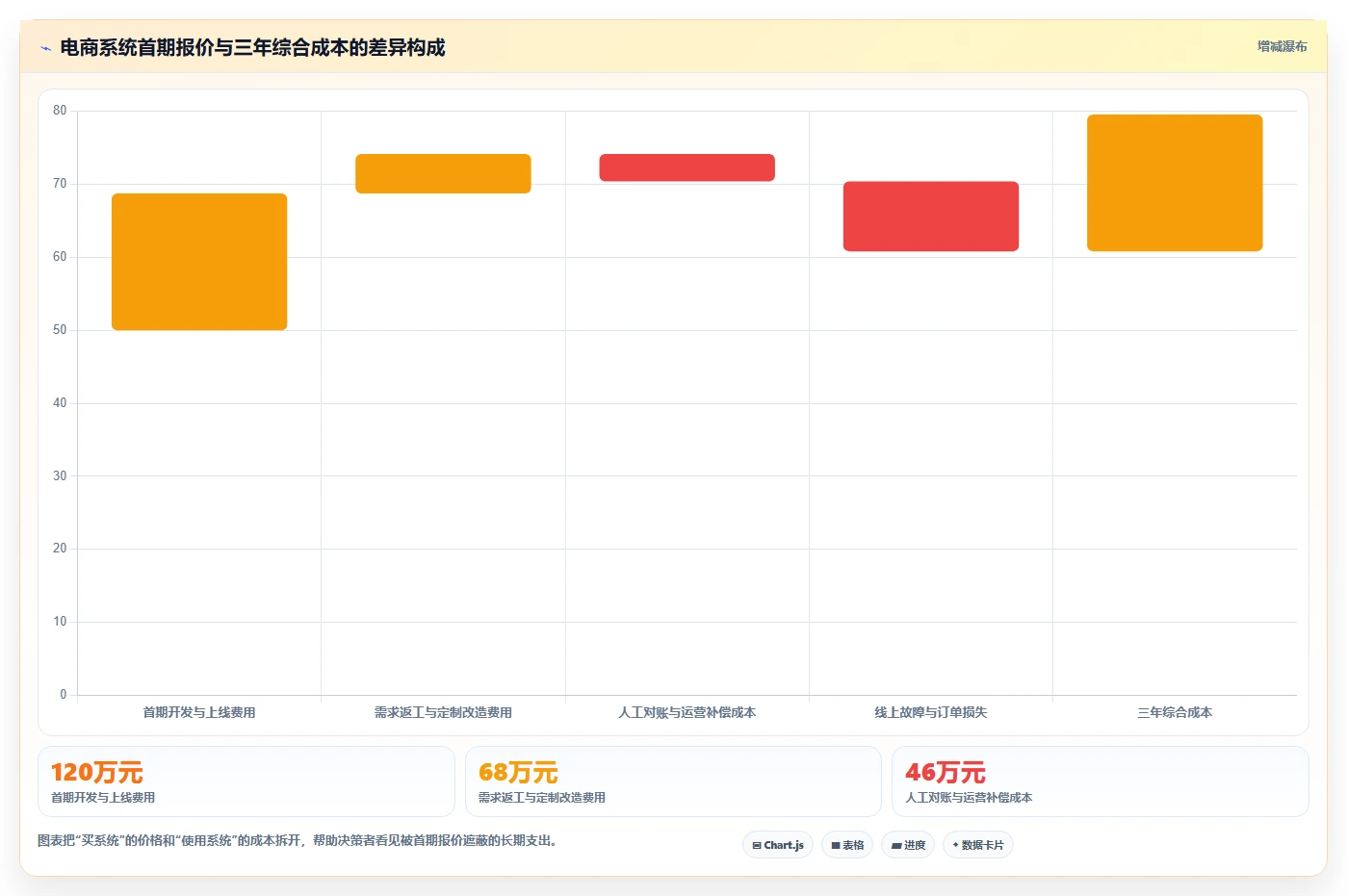The image size is (1347, 896).
Task: Click the red 线上故障与订单损失 bar
Action: (931, 217)
